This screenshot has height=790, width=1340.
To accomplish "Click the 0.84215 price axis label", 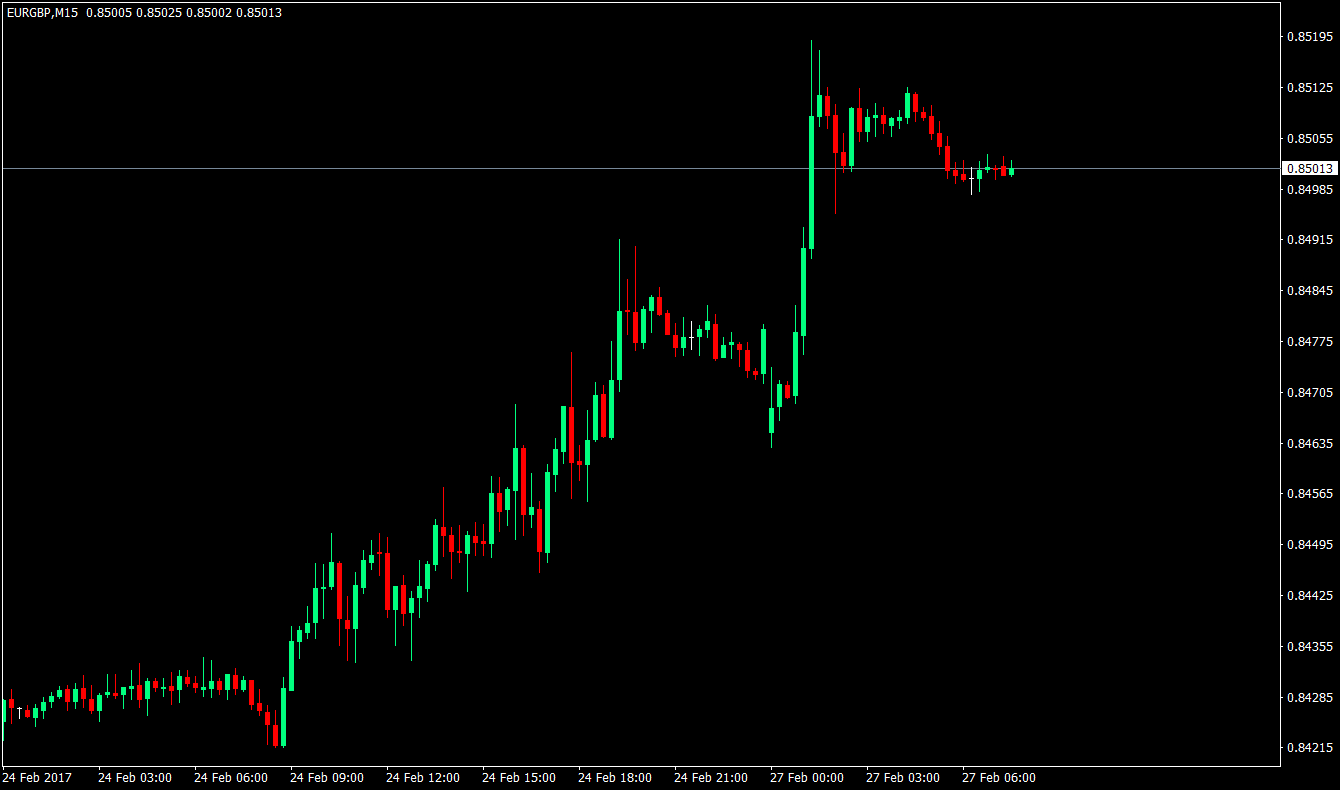I will 1310,748.
